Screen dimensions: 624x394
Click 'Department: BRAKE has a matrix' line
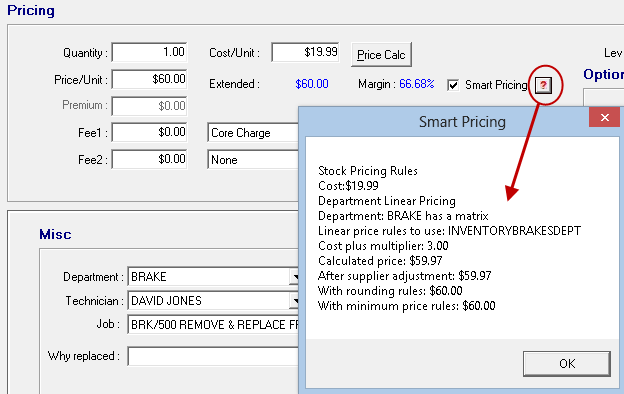(403, 216)
